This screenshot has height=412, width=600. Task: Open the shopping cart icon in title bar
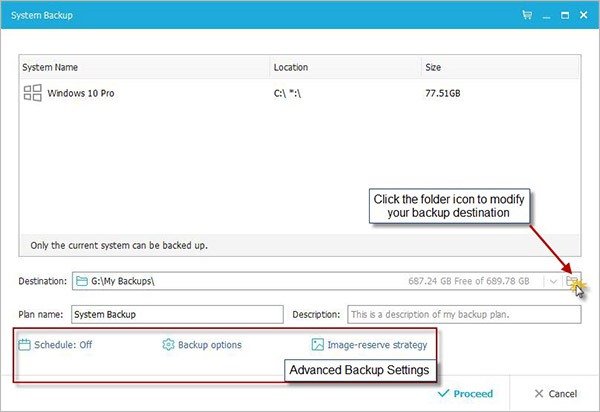527,15
